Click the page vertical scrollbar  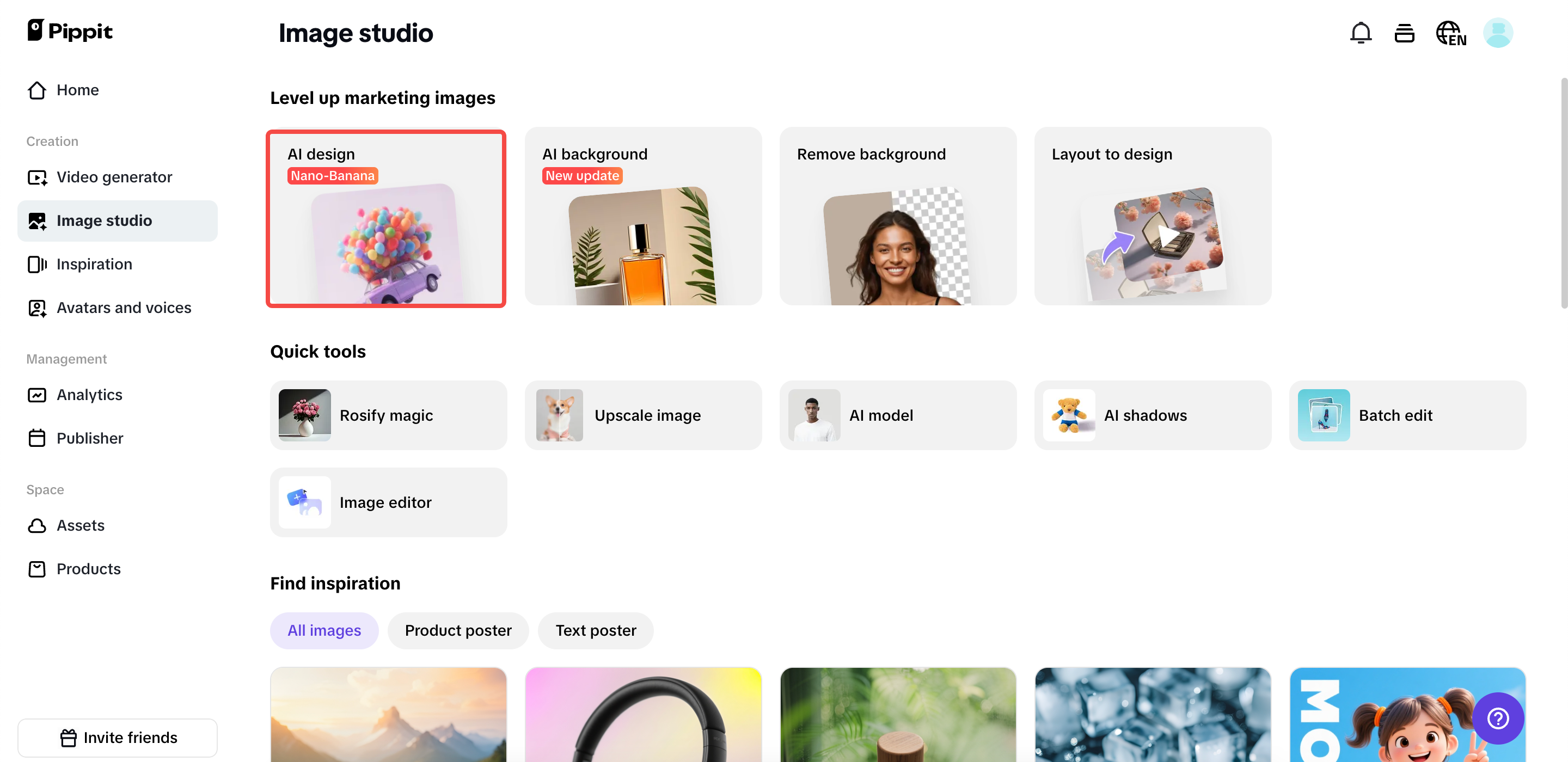coord(1563,194)
